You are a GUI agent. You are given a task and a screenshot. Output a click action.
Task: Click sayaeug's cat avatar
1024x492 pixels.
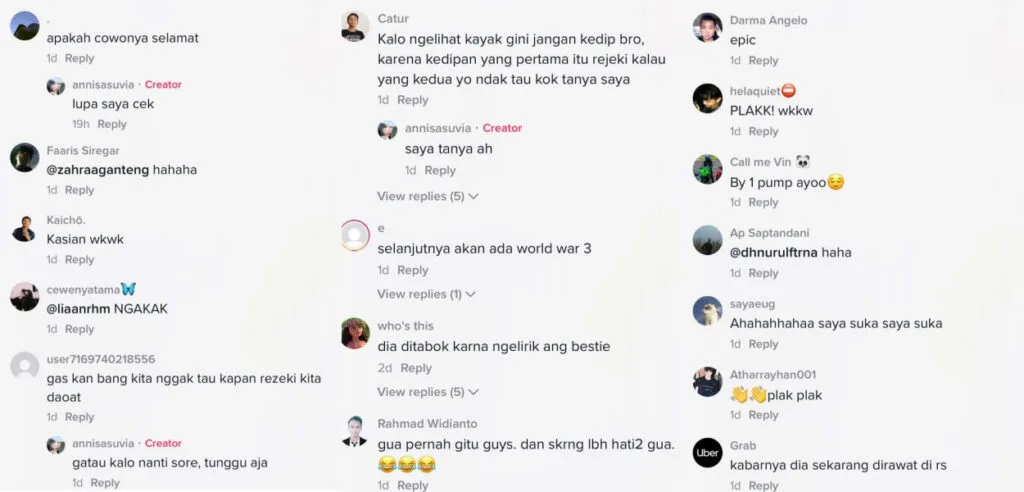pos(707,311)
